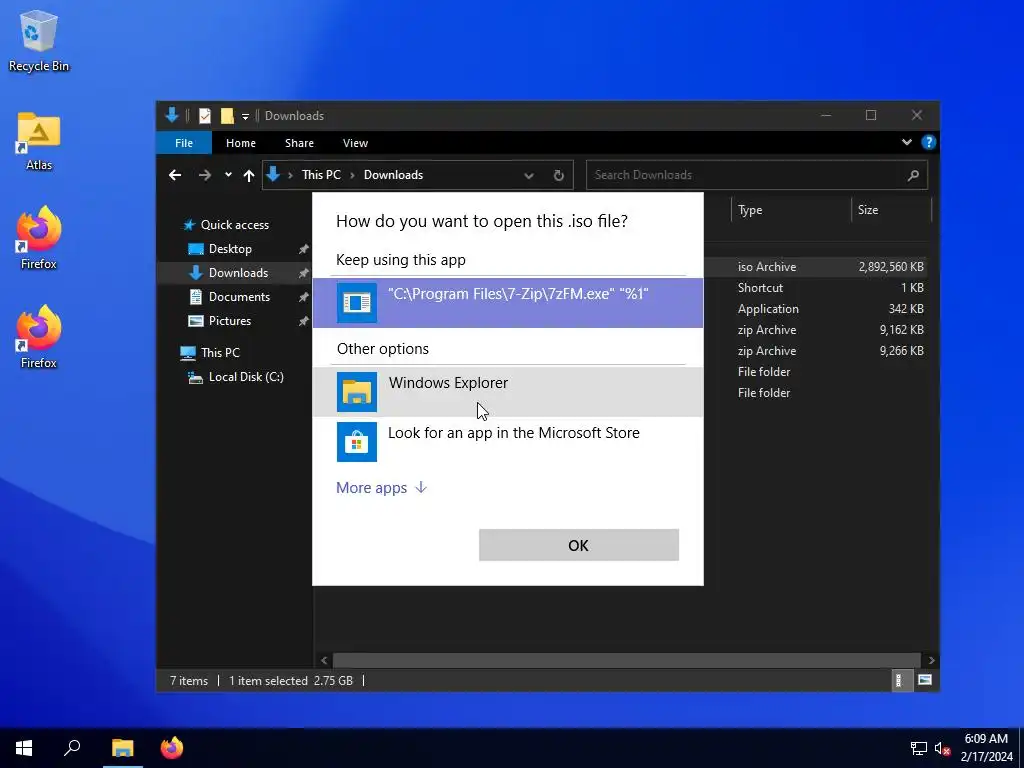This screenshot has width=1024, height=768.
Task: Click the horizontal scrollbar in file list
Action: 627,660
